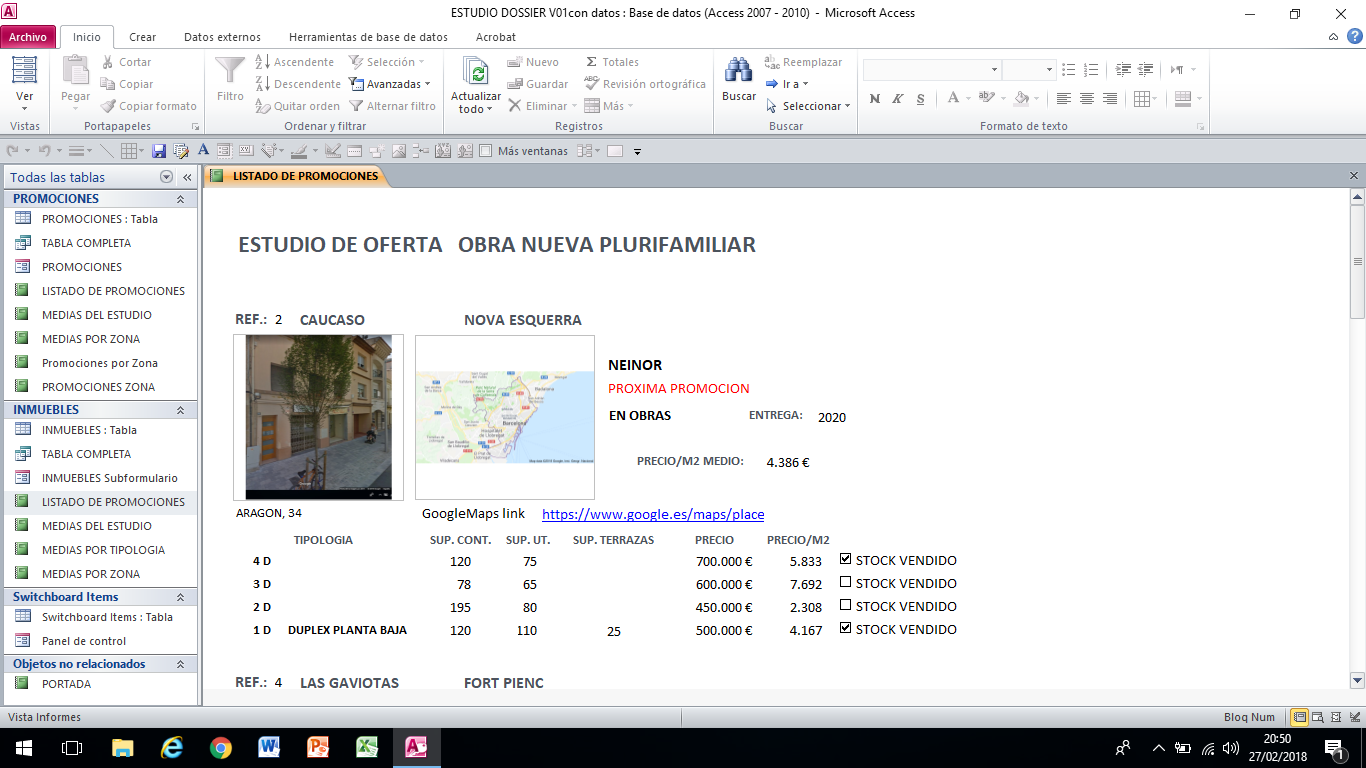Align text left in Formato de texto
This screenshot has width=1366, height=768.
[x=1064, y=98]
